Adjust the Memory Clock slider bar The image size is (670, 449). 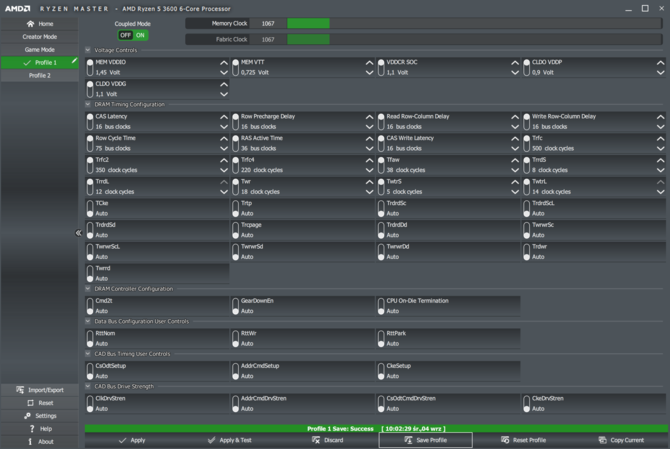click(x=475, y=23)
